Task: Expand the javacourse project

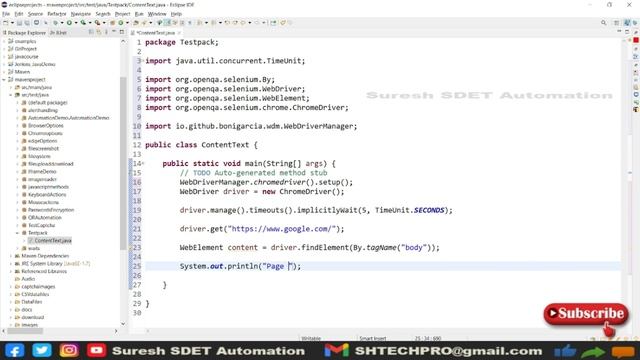Action: point(4,57)
